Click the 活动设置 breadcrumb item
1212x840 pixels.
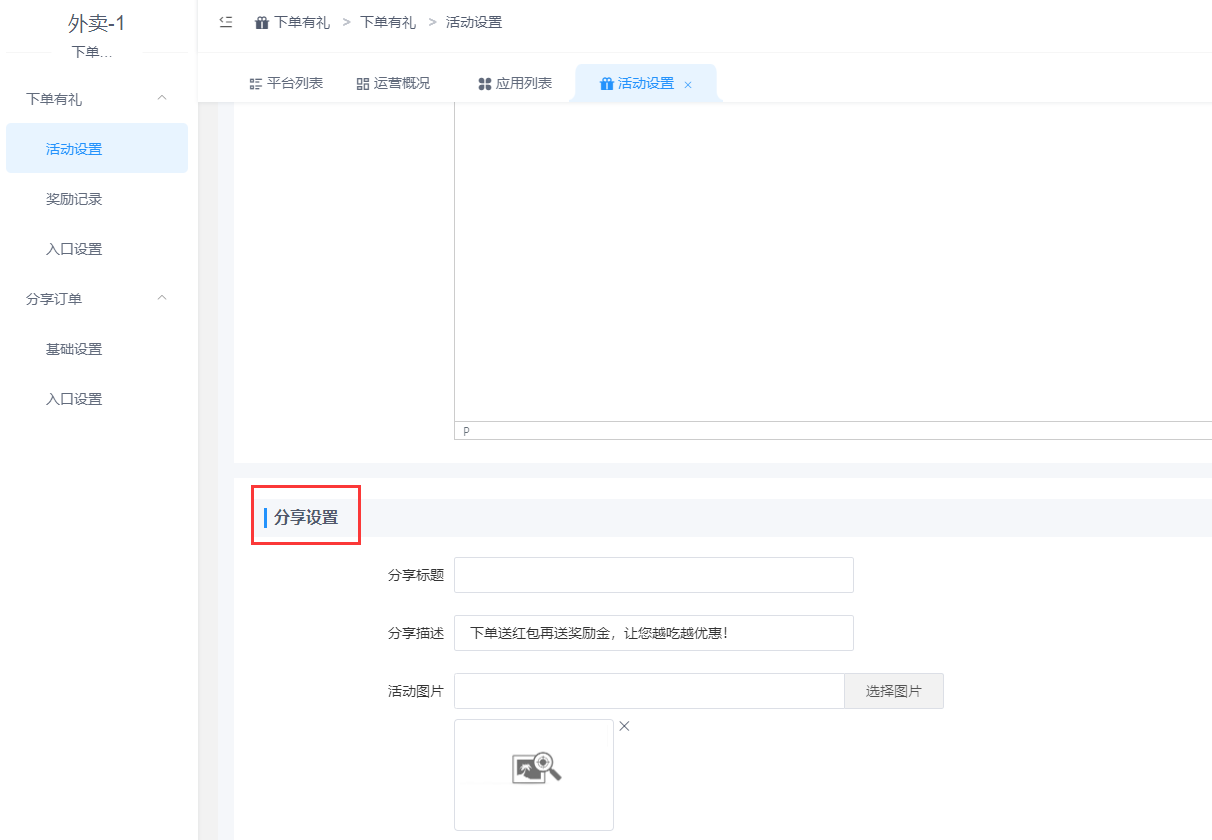pos(474,22)
